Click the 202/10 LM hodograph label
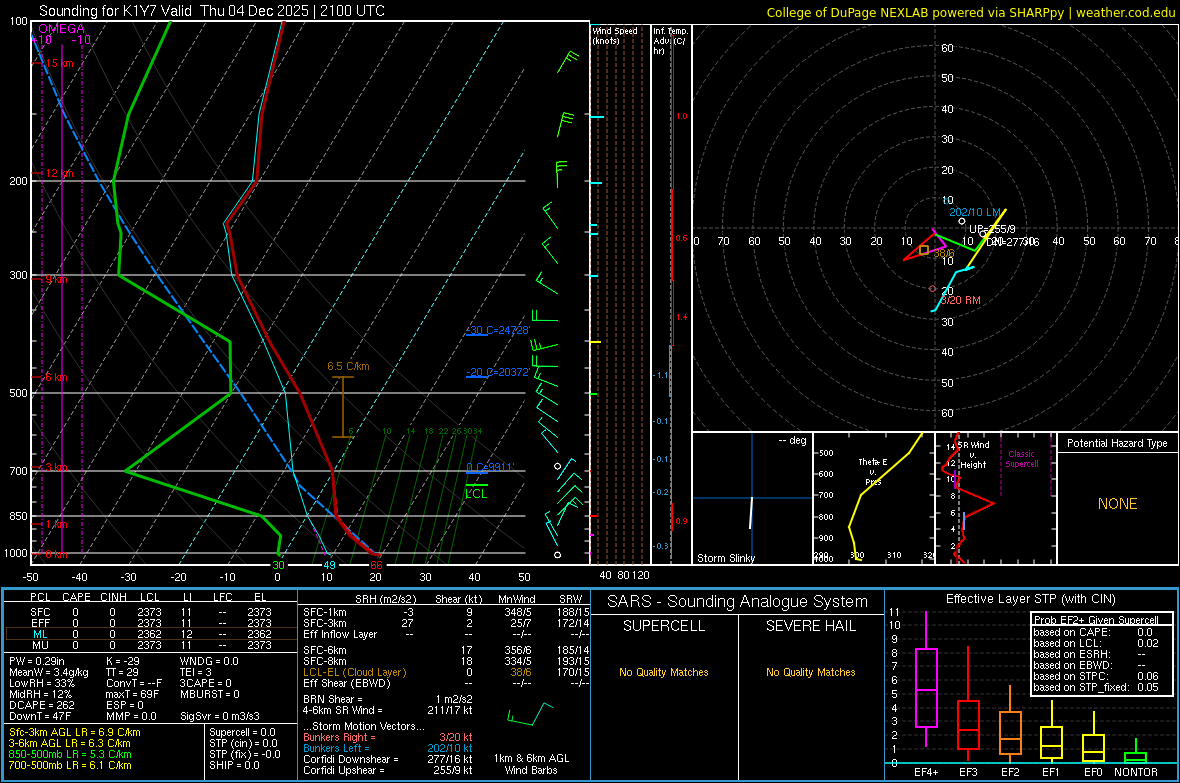Screen dimensions: 1180x783 975,212
